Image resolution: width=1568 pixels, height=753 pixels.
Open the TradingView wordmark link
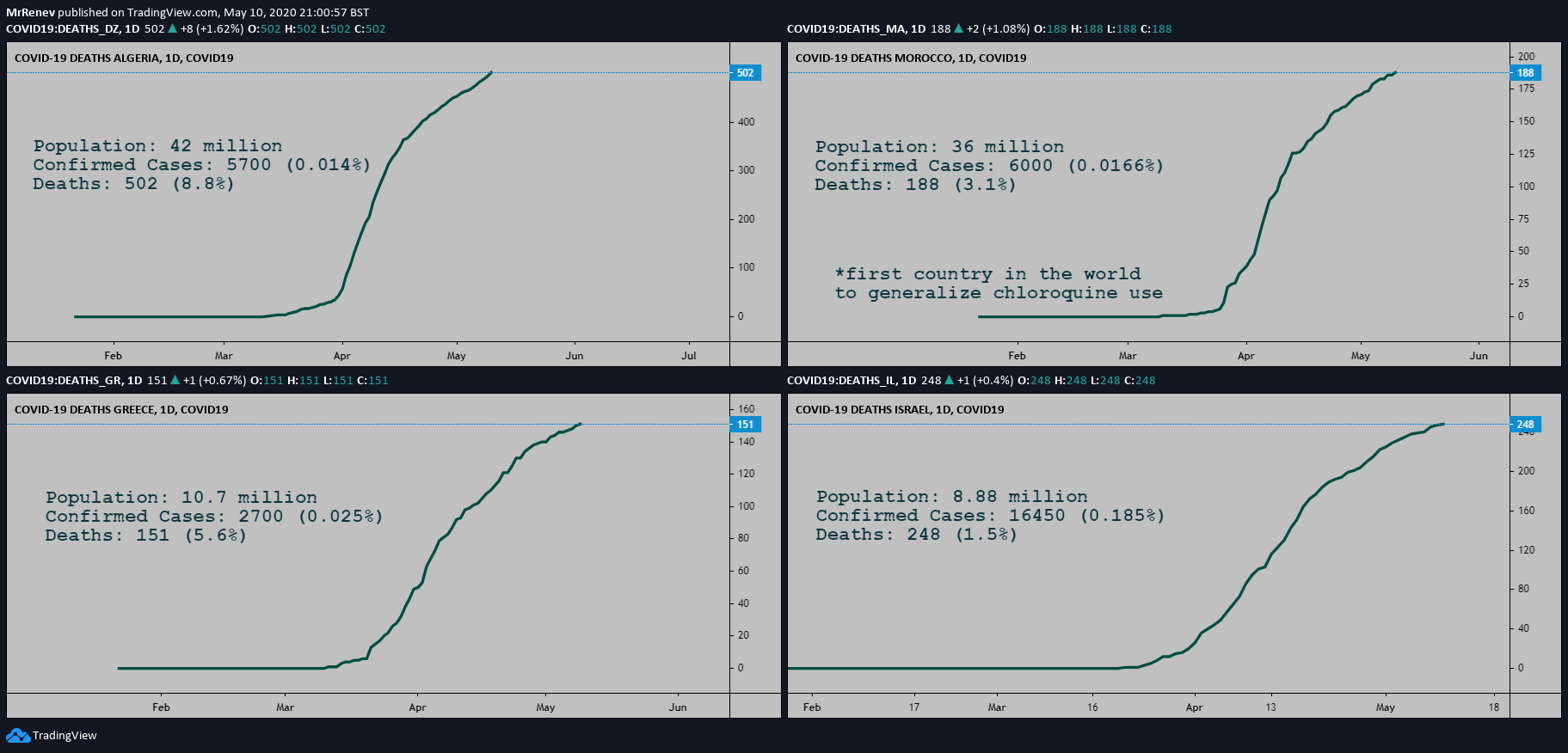tap(65, 736)
